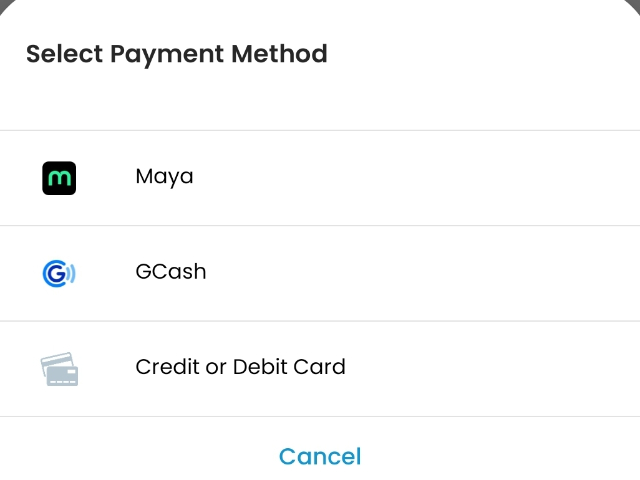
Task: Dismiss sheet via dimmed top-right corner backdrop
Action: point(637,2)
